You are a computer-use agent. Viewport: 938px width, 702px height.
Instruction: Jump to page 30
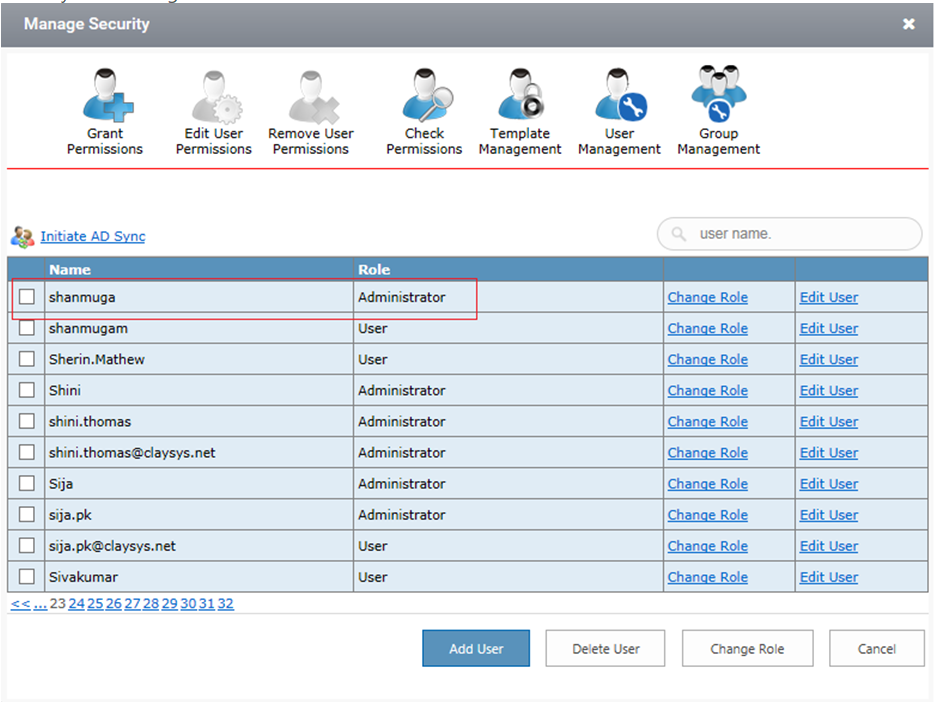[188, 604]
